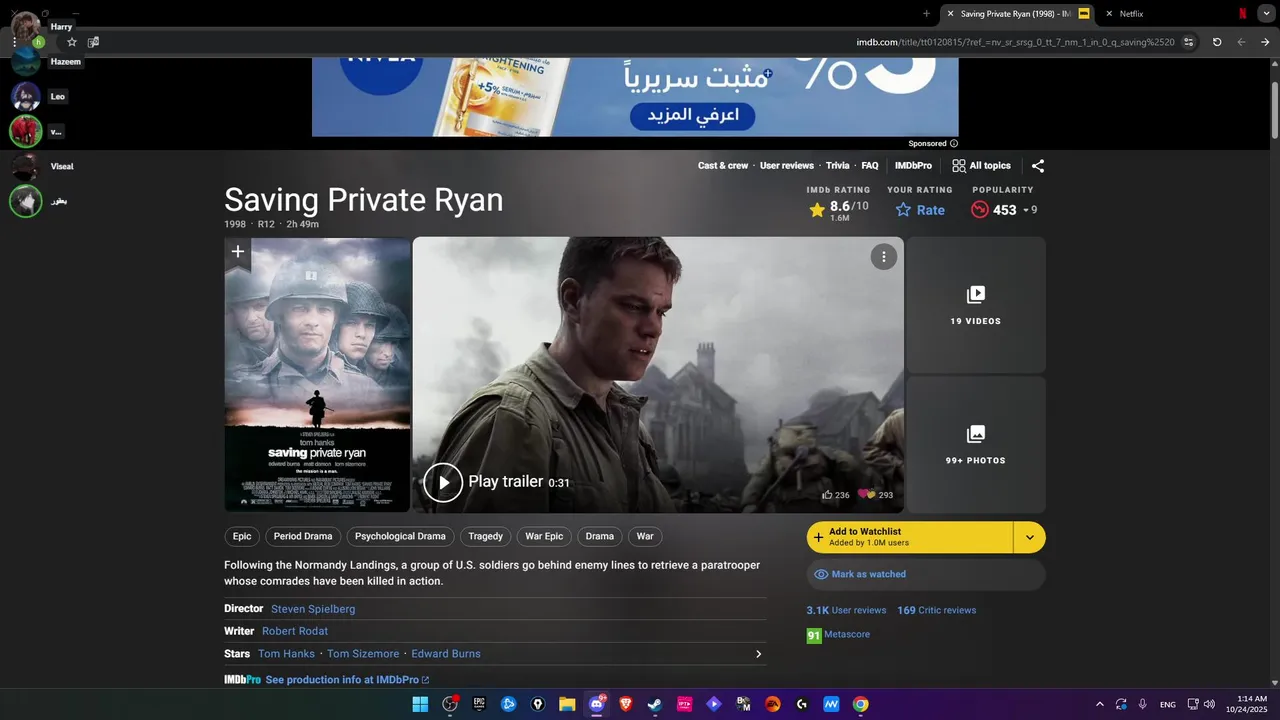The image size is (1280, 720).
Task: Open the trailer's three-dot options menu
Action: (883, 257)
